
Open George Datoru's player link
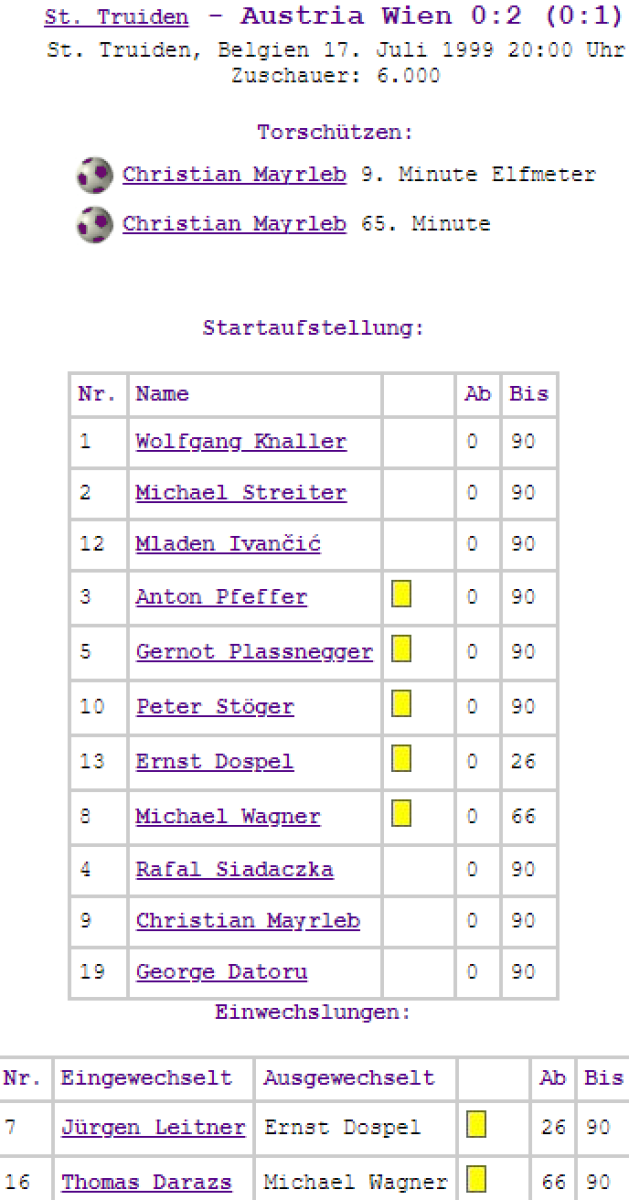221,972
